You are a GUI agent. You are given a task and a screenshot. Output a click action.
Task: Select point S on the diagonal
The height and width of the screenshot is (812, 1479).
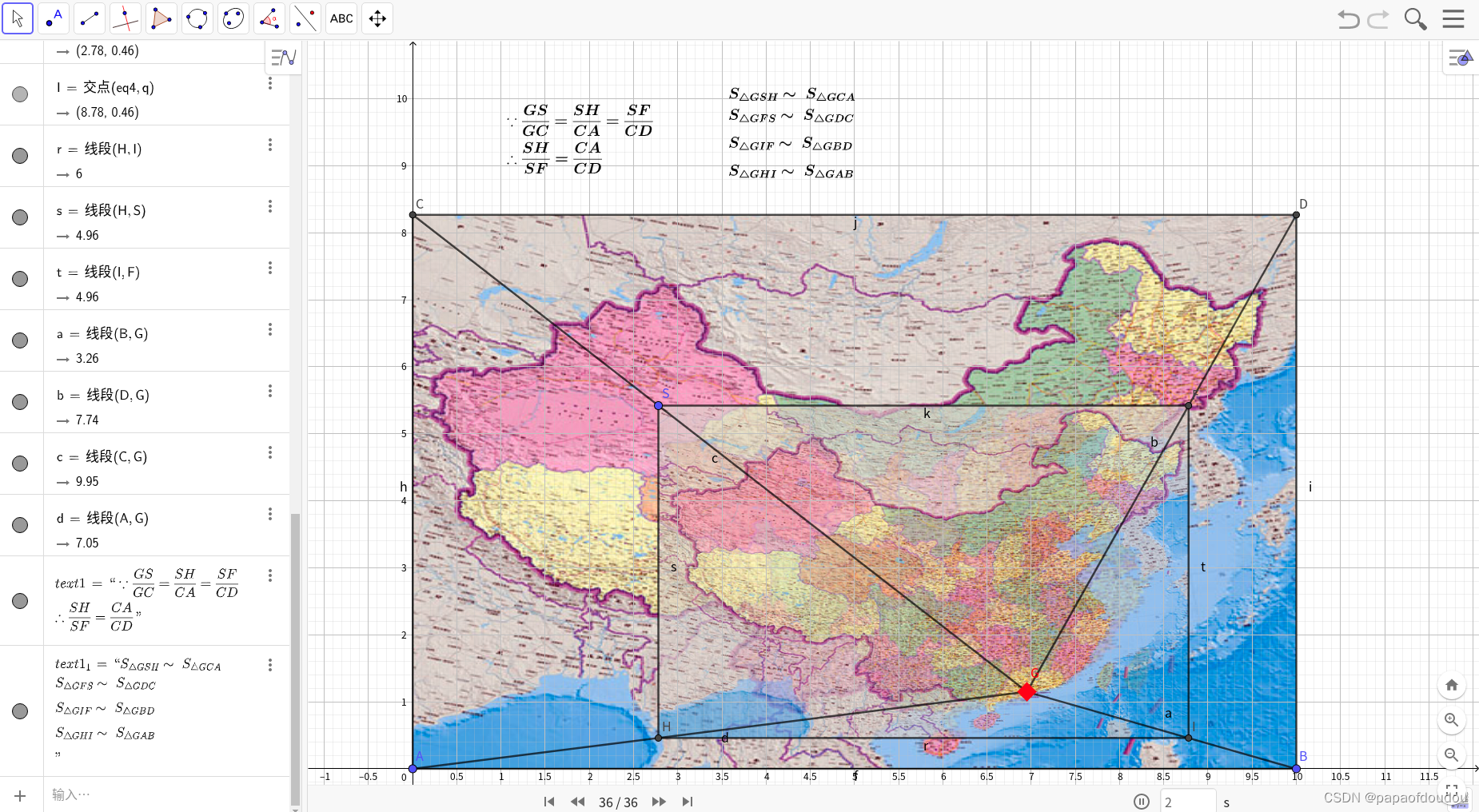pyautogui.click(x=659, y=406)
